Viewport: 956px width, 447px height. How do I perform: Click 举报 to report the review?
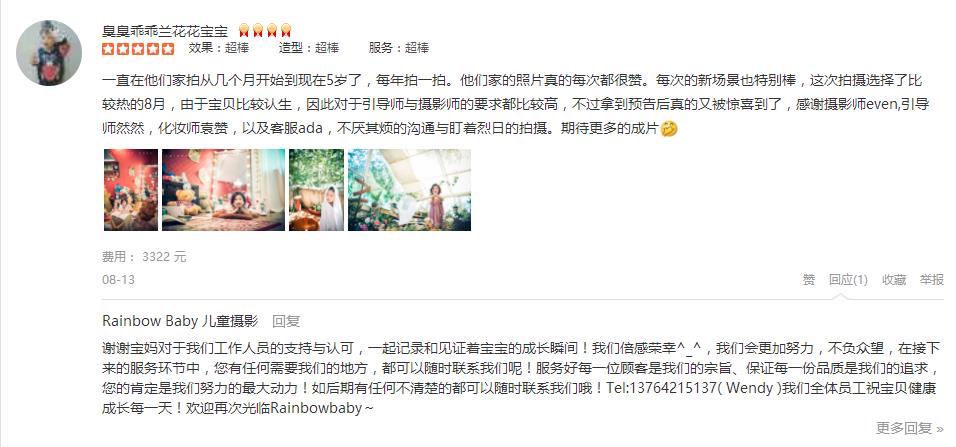tap(932, 280)
